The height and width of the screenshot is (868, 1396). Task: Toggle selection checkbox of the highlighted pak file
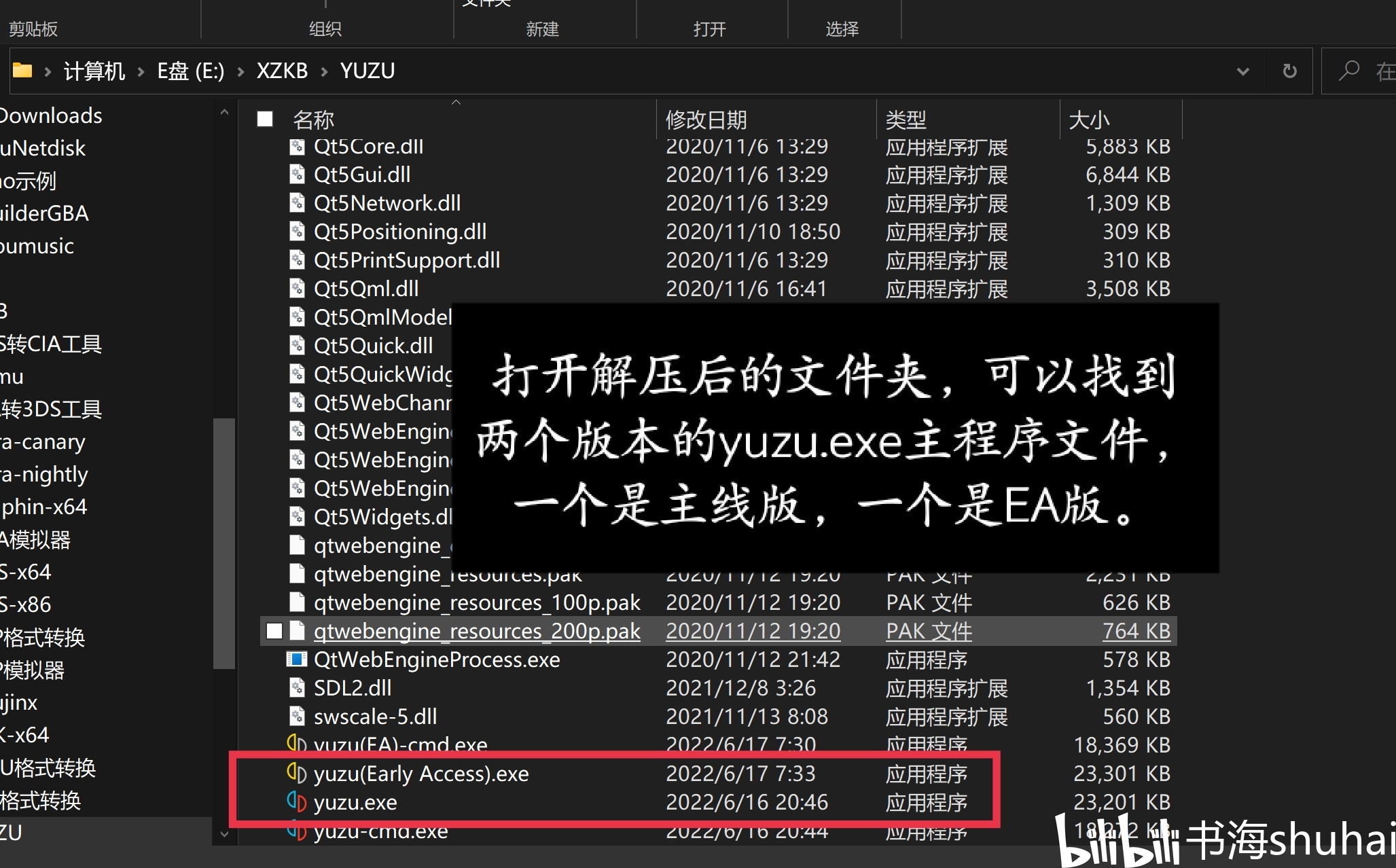pyautogui.click(x=274, y=631)
